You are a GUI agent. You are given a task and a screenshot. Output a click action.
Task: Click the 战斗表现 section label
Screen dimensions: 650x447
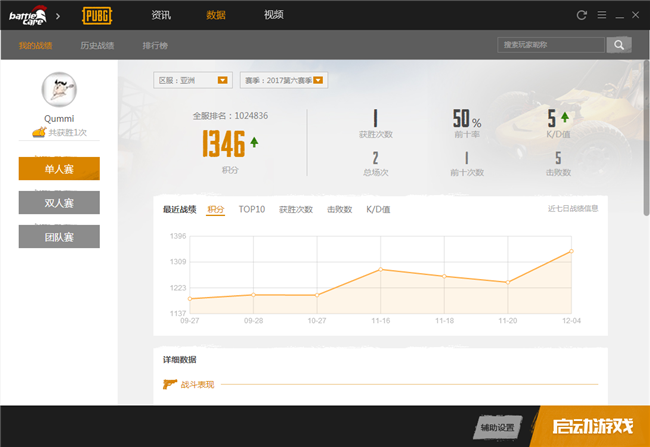[x=197, y=385]
